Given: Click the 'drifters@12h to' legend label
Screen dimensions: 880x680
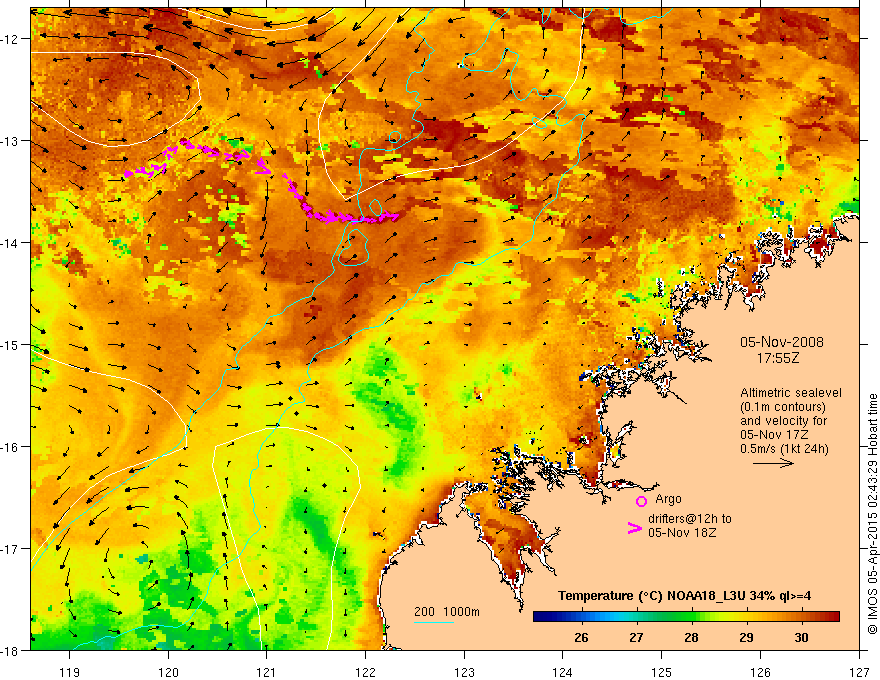Looking at the screenshot, I should pyautogui.click(x=690, y=519).
